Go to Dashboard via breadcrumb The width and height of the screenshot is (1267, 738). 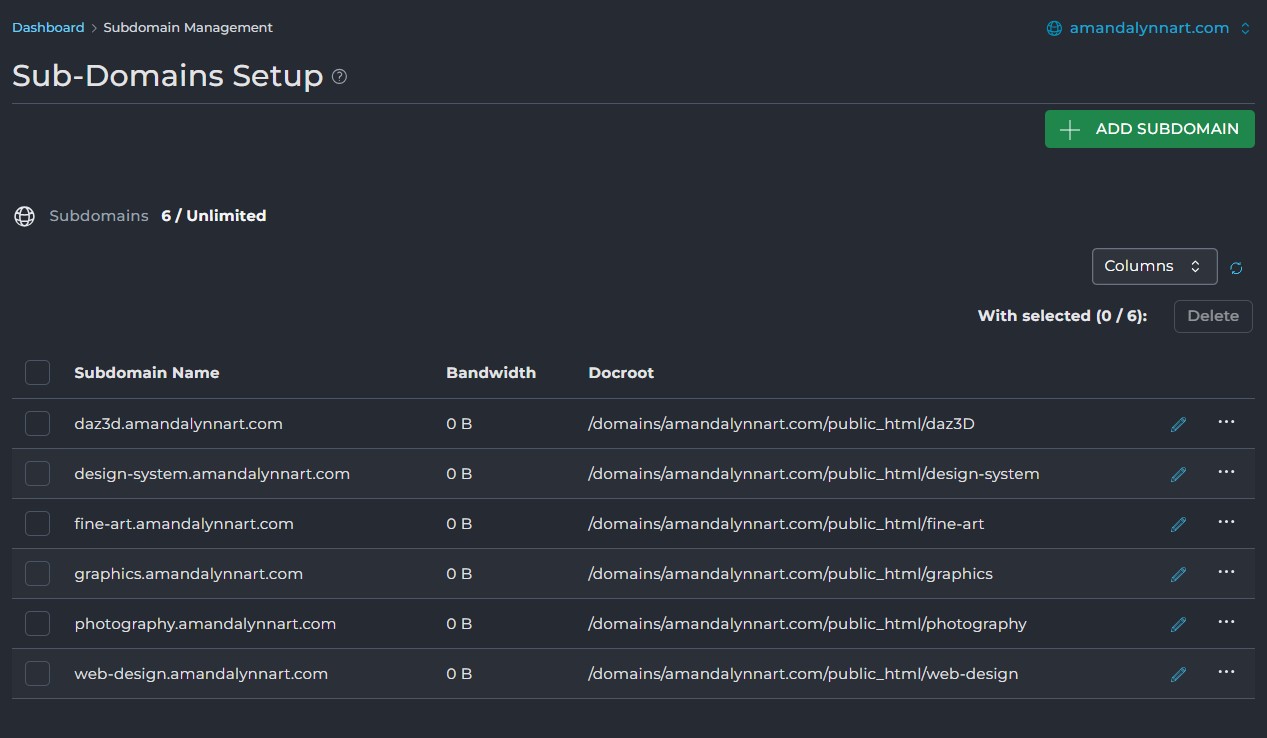point(48,28)
